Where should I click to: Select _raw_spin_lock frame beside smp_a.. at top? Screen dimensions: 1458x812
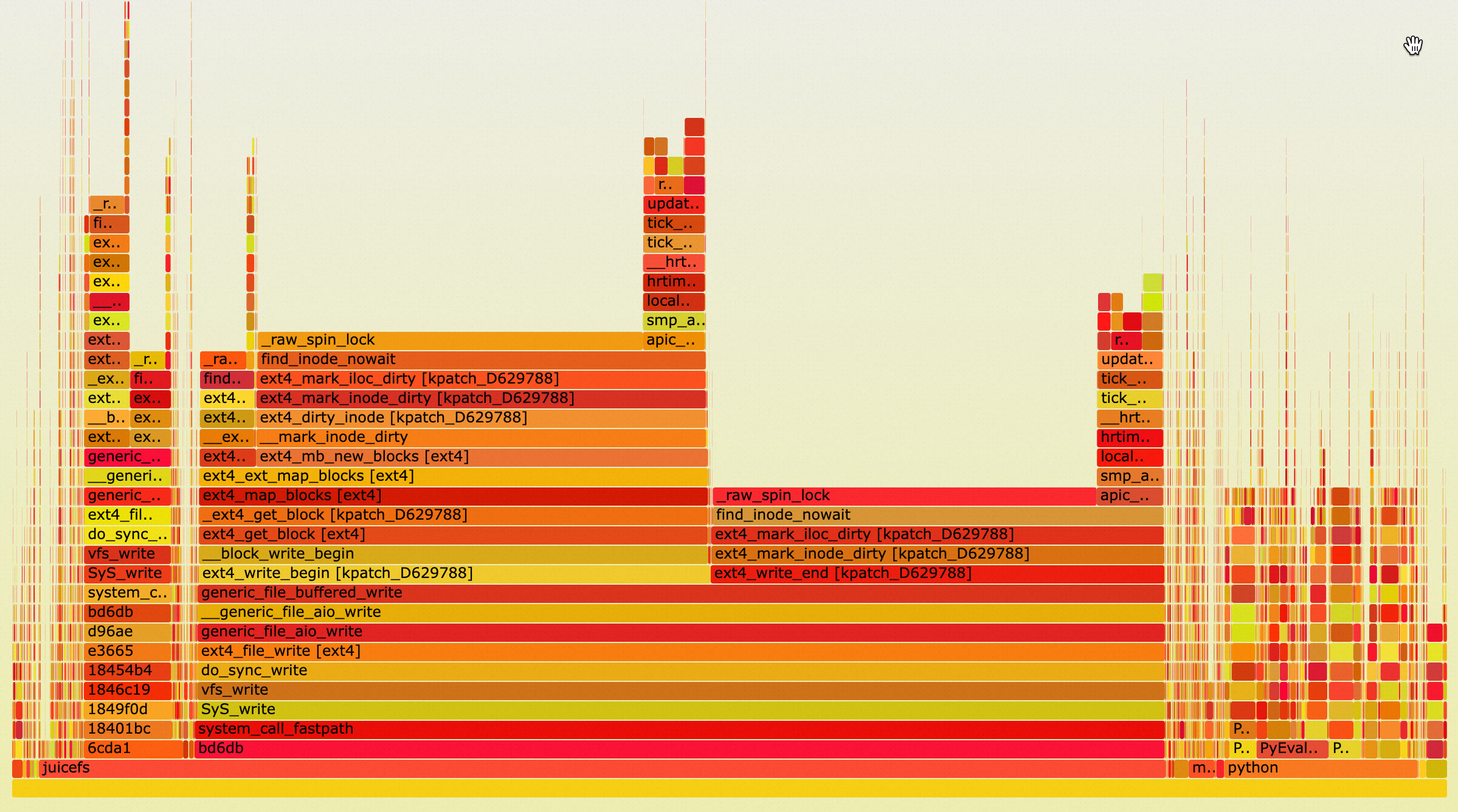click(450, 340)
